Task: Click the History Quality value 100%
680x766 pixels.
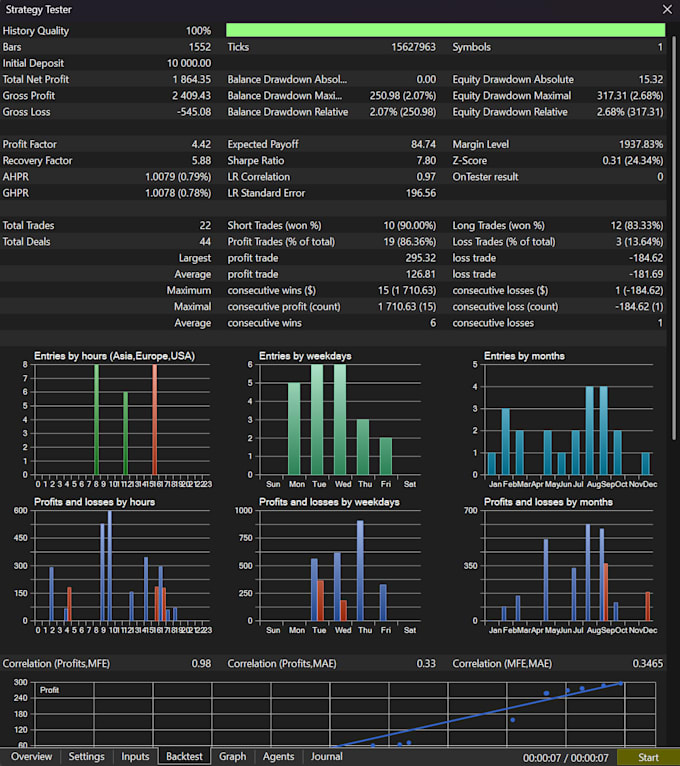Action: (198, 30)
